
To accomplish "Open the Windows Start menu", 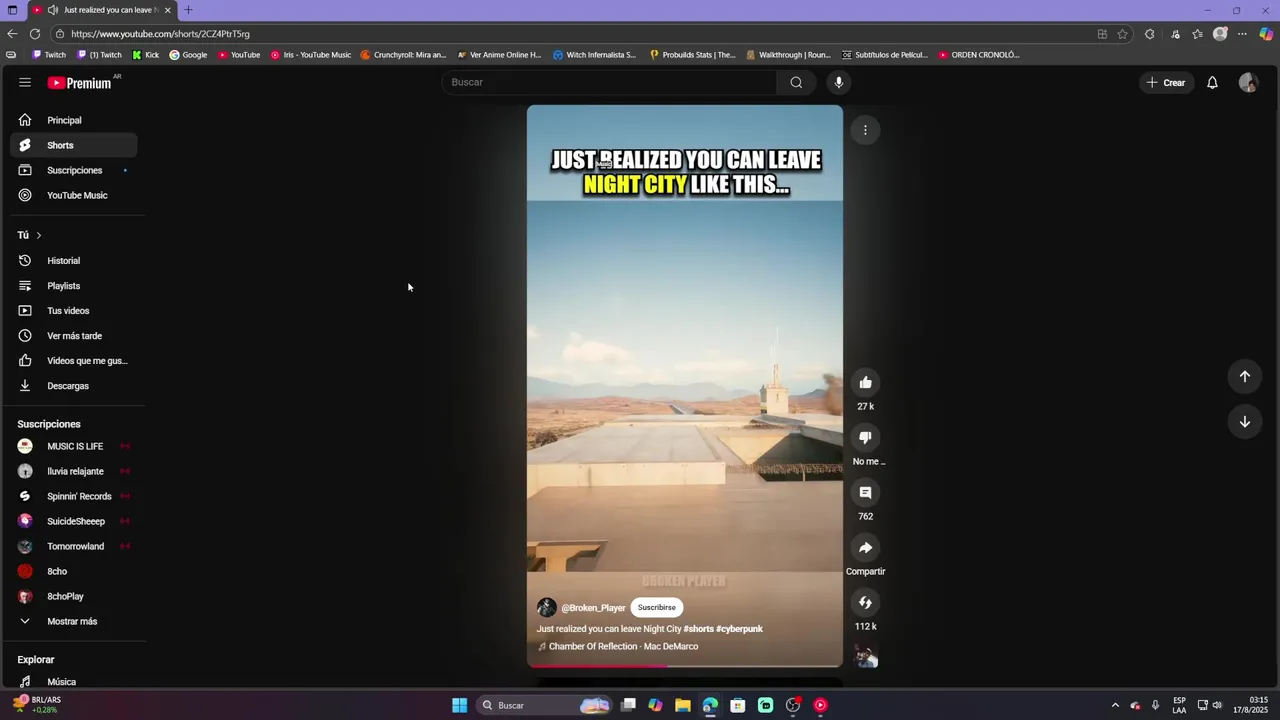I will 459,705.
